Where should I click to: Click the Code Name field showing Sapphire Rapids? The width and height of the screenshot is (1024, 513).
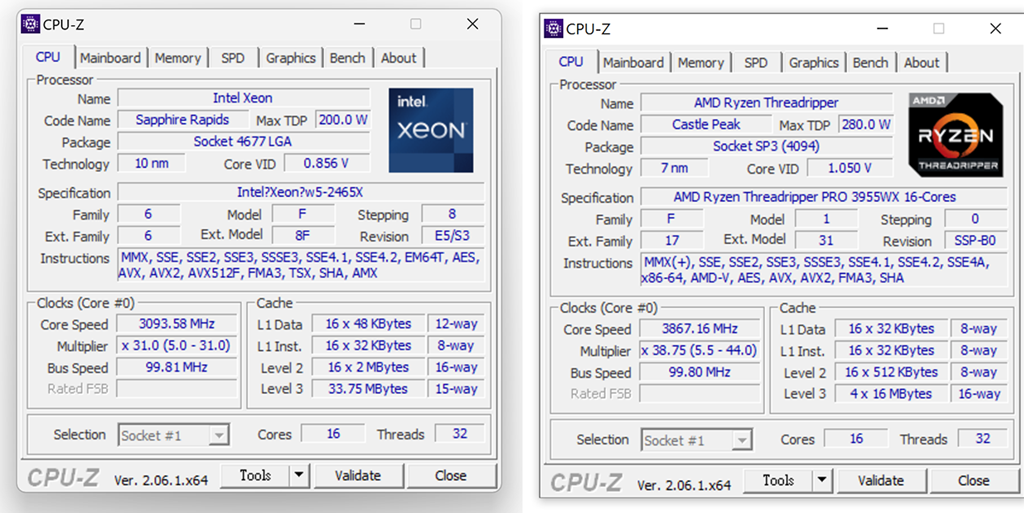click(182, 120)
